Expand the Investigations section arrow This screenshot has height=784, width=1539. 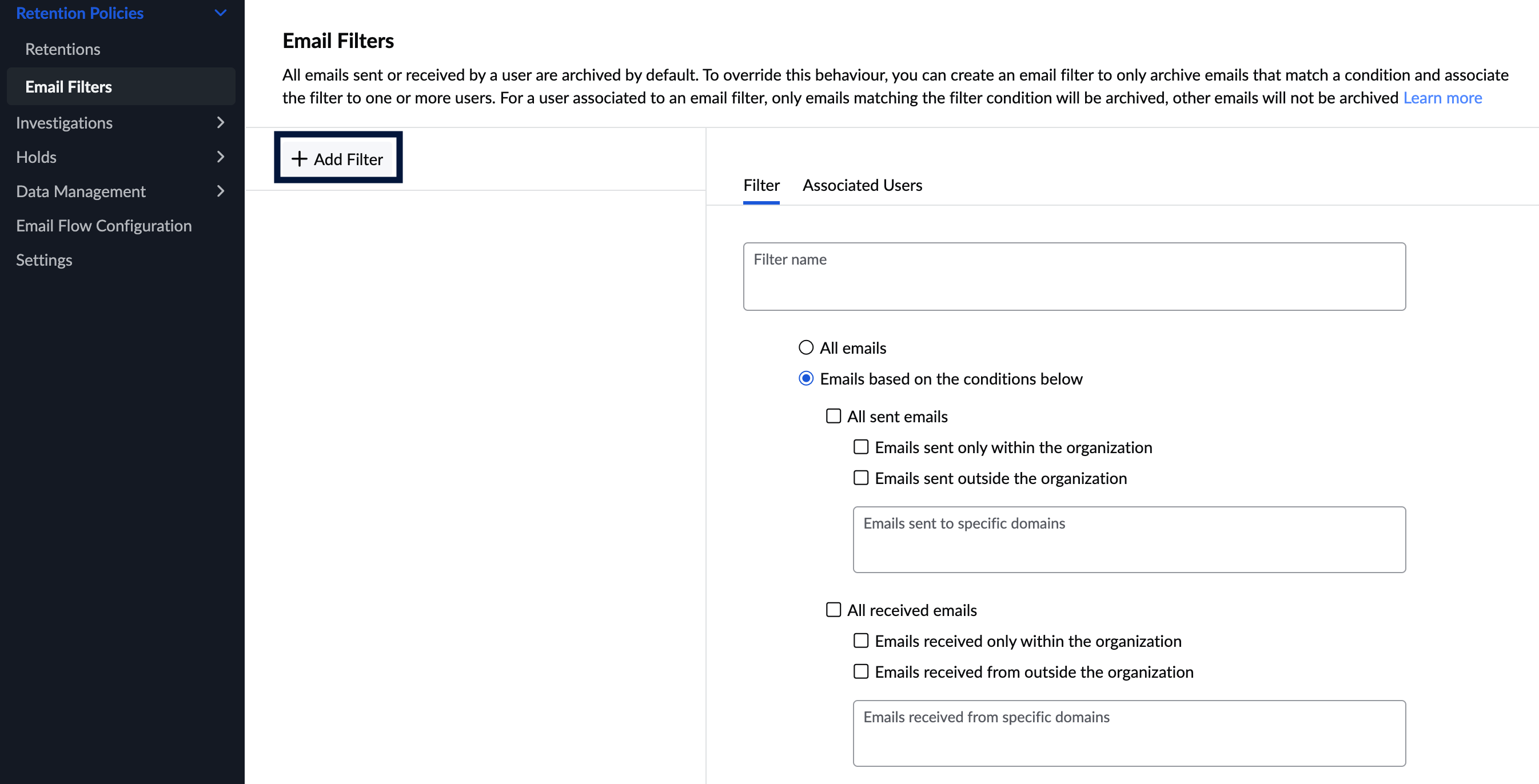[x=221, y=123]
